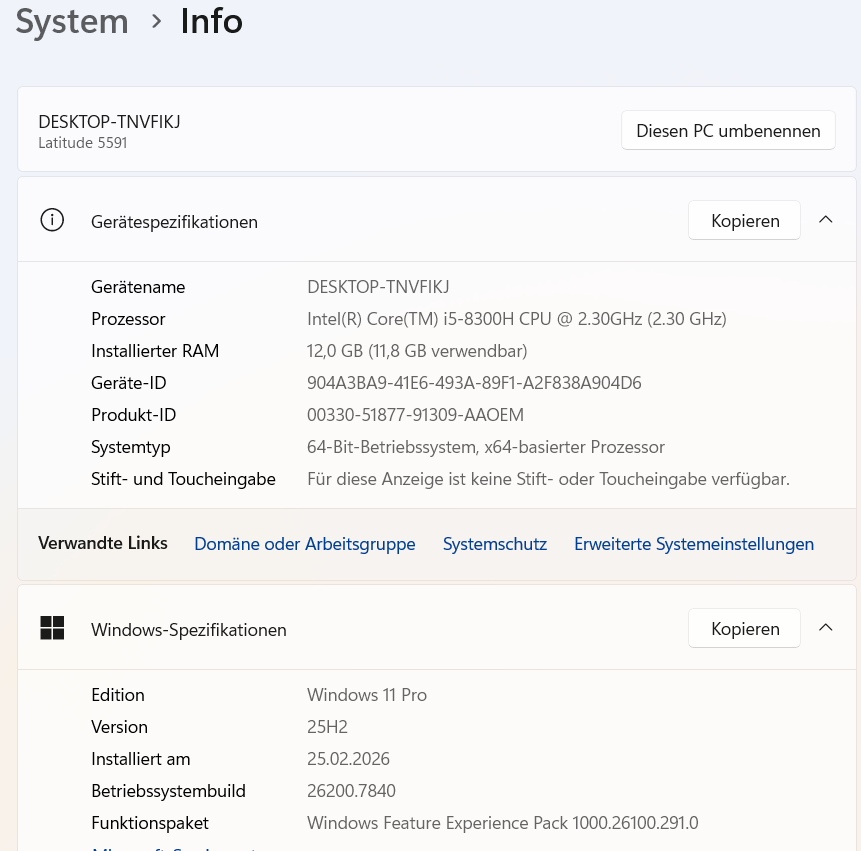Image resolution: width=861 pixels, height=851 pixels.
Task: Click the Windows logo beside Windows-Spezifikationen
Action: point(52,628)
